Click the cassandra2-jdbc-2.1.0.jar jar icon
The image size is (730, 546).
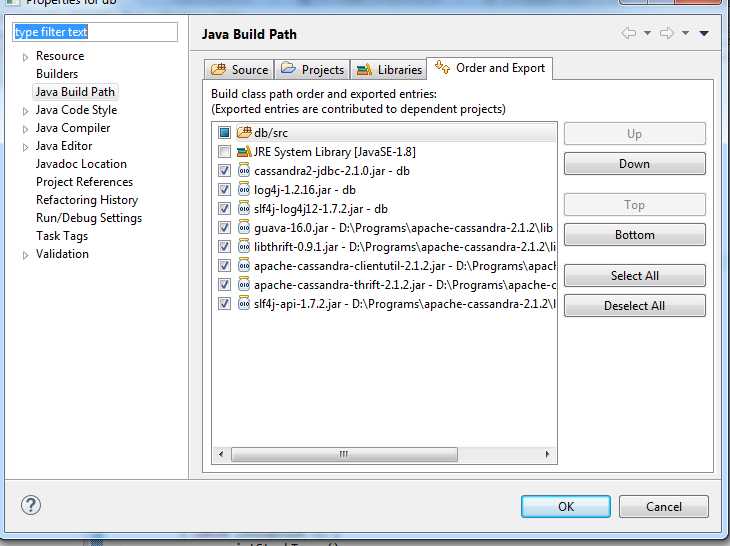244,171
